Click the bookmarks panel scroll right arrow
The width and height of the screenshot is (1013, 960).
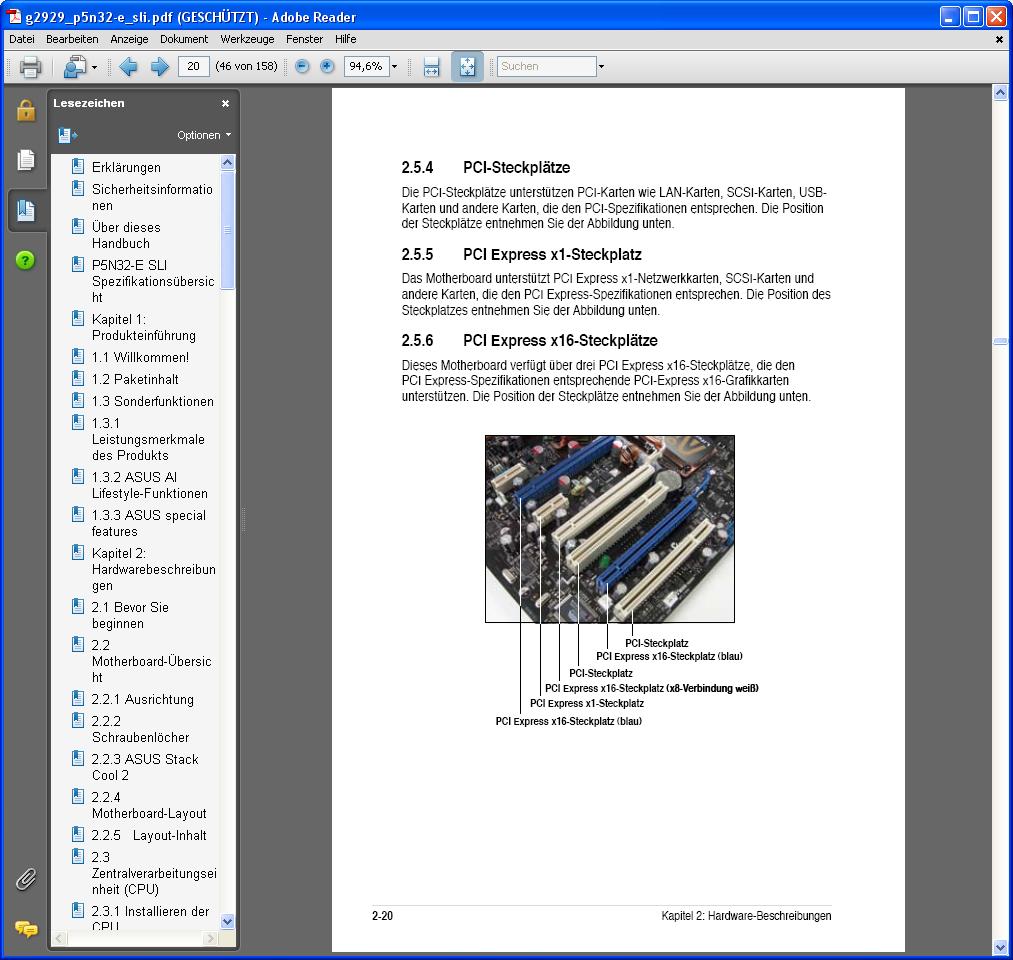211,938
